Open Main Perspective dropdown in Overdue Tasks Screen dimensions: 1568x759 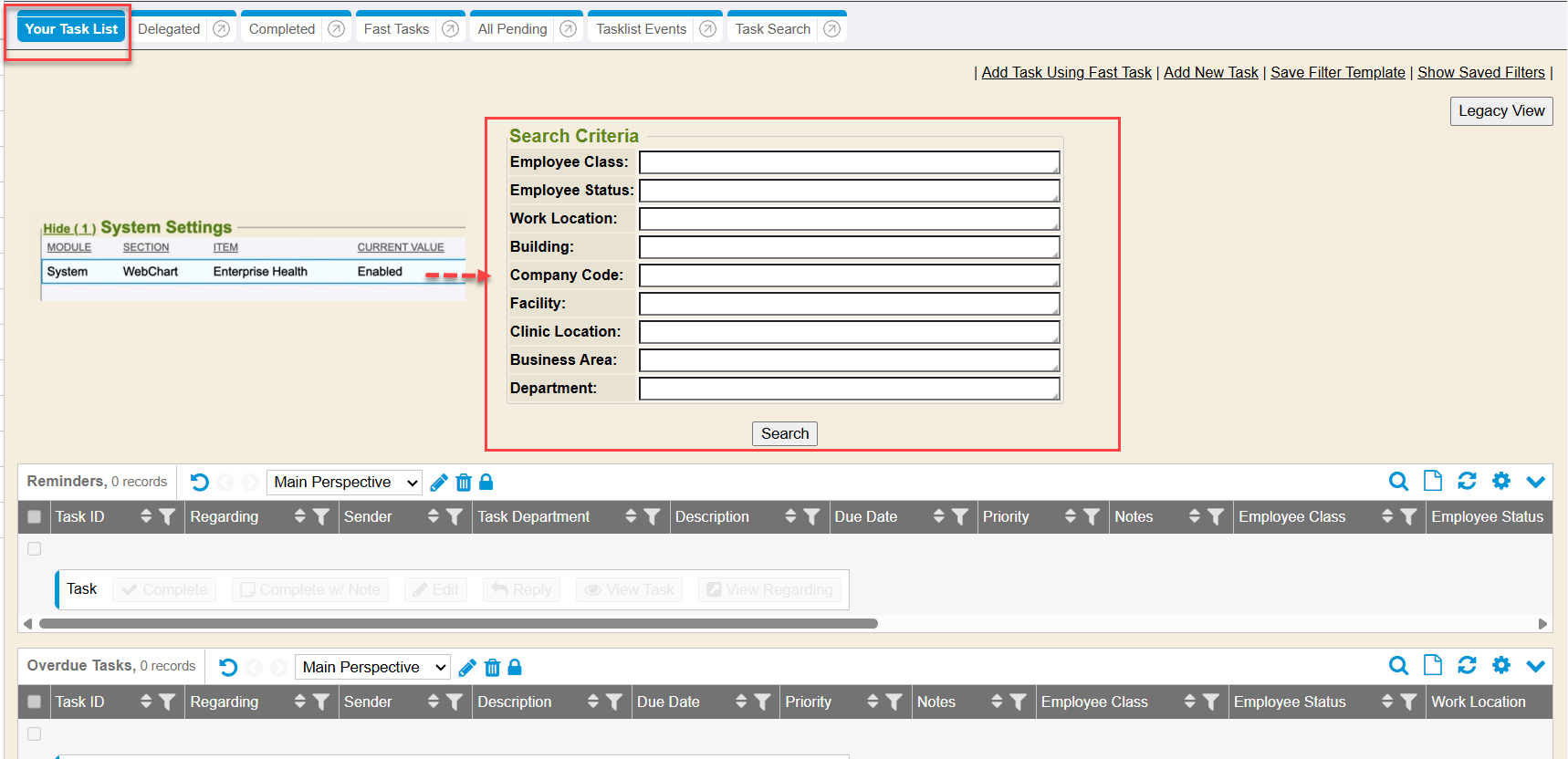372,668
